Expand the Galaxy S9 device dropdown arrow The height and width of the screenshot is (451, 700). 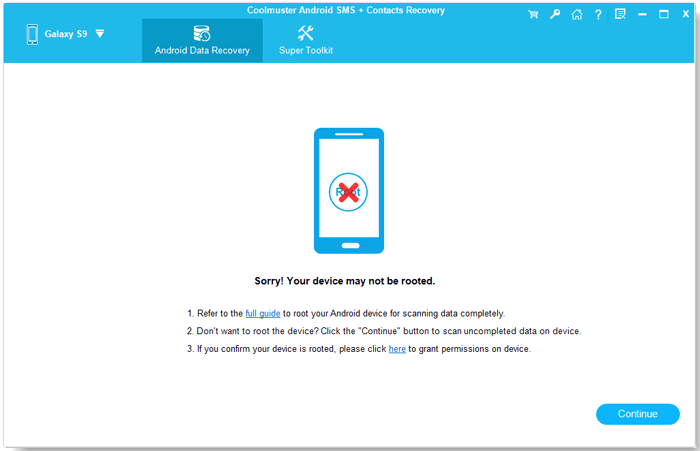click(x=100, y=33)
